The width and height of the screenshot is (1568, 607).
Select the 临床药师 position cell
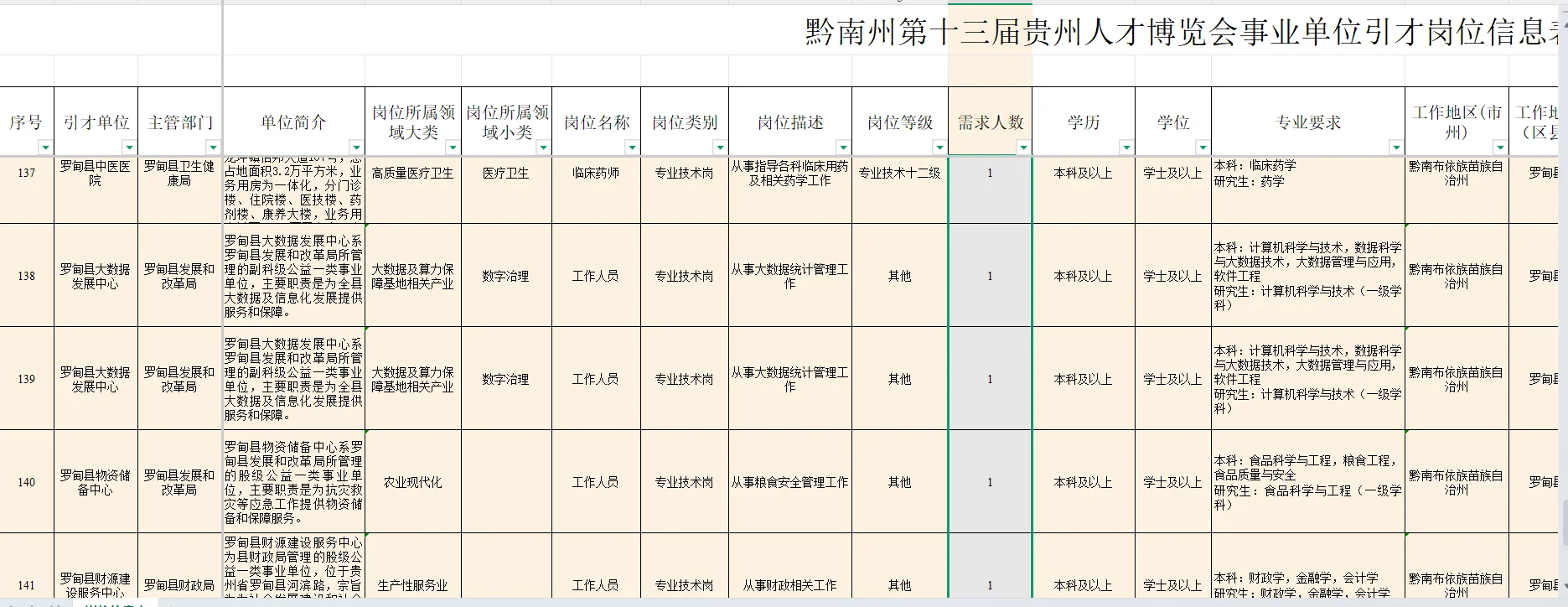(x=596, y=189)
